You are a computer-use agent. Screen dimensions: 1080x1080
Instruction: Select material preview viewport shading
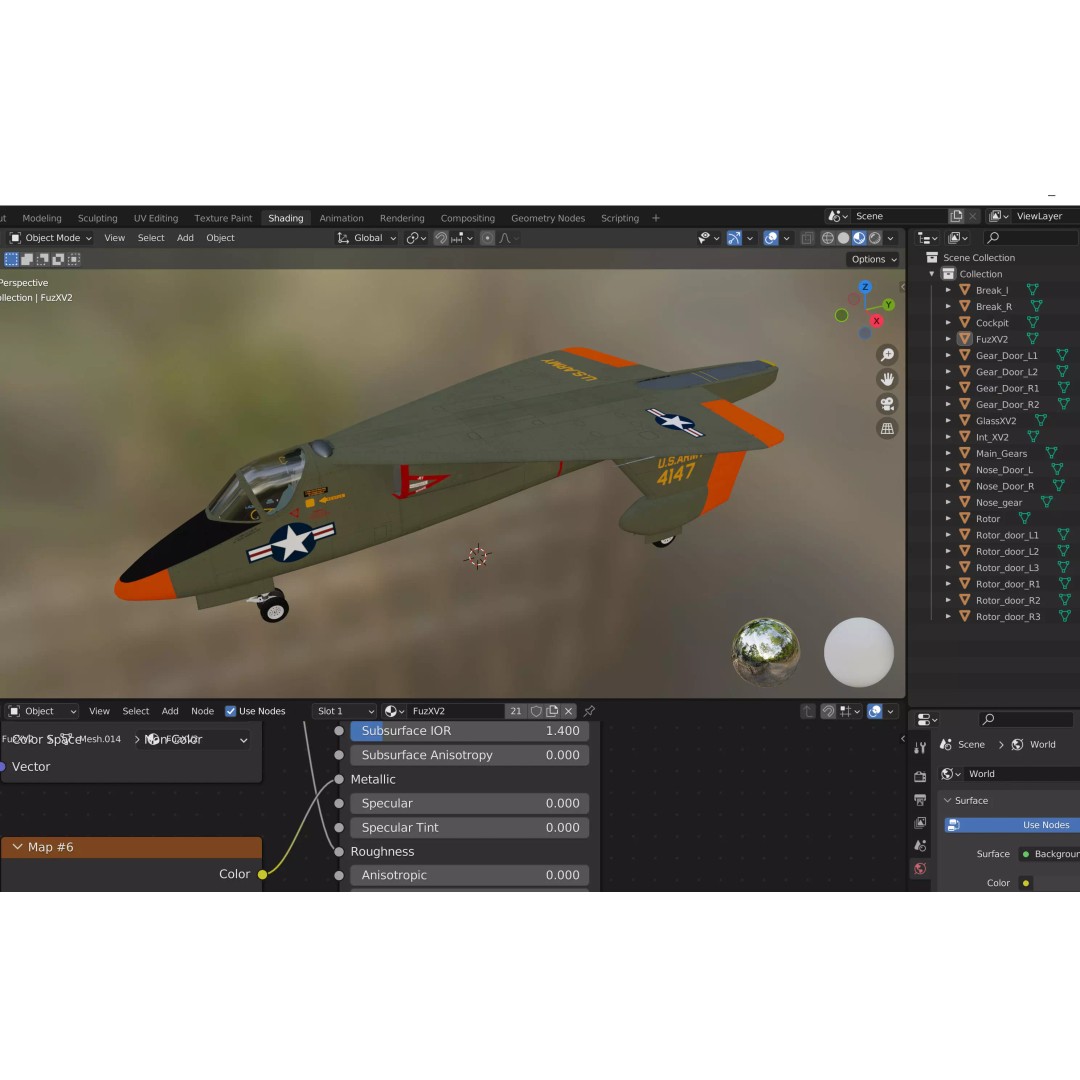859,238
